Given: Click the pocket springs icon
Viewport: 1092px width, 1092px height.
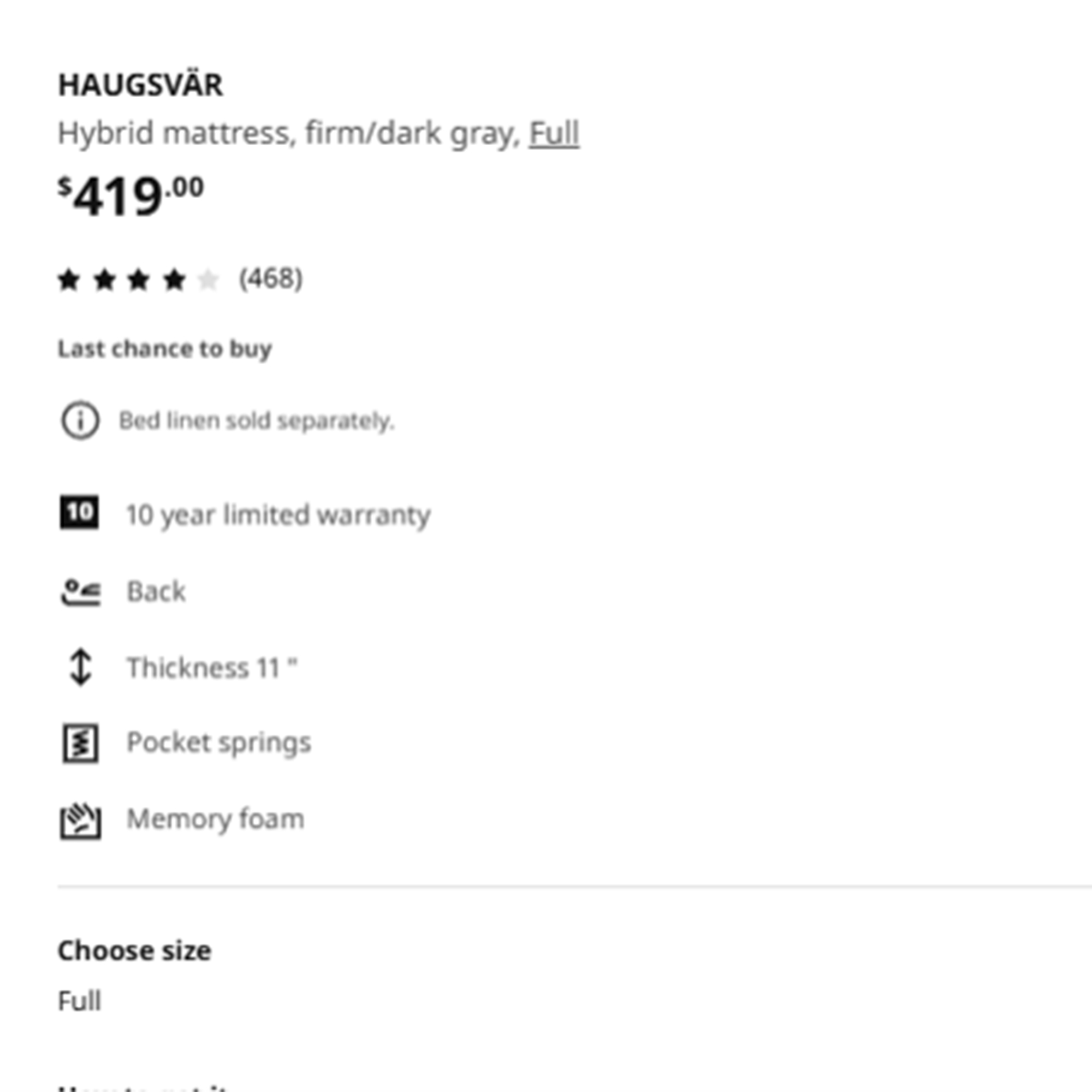Looking at the screenshot, I should click(80, 743).
